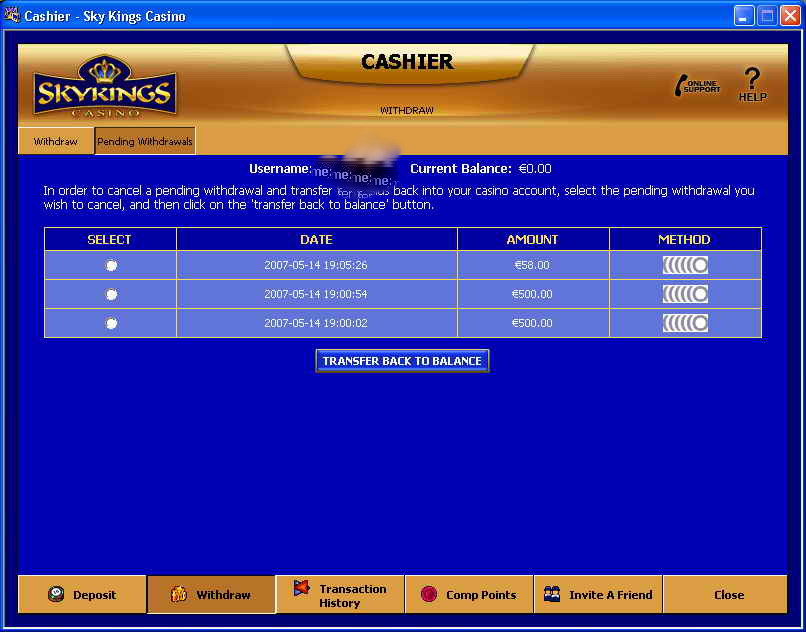Click the SELECT column header
Screen dimensions: 806x632
click(x=110, y=240)
